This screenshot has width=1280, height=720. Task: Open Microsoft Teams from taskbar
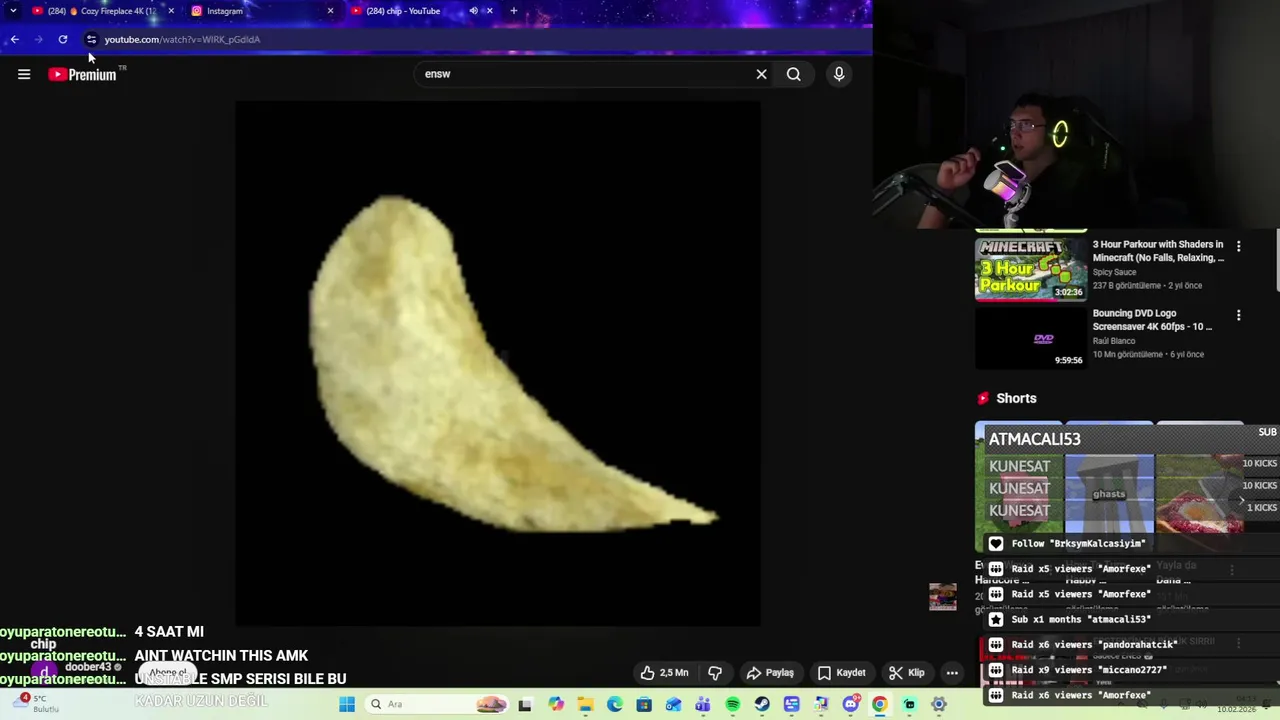pyautogui.click(x=702, y=704)
